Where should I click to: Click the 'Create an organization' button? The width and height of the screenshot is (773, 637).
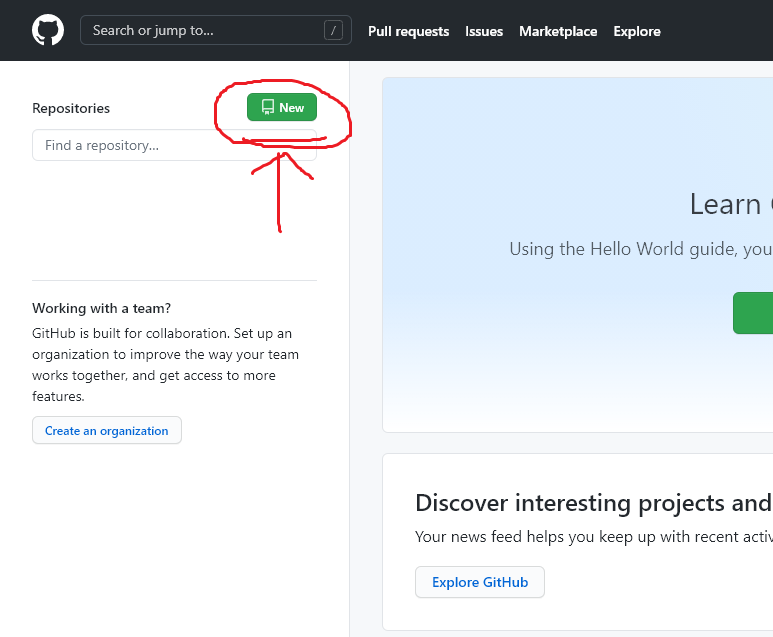pos(107,430)
